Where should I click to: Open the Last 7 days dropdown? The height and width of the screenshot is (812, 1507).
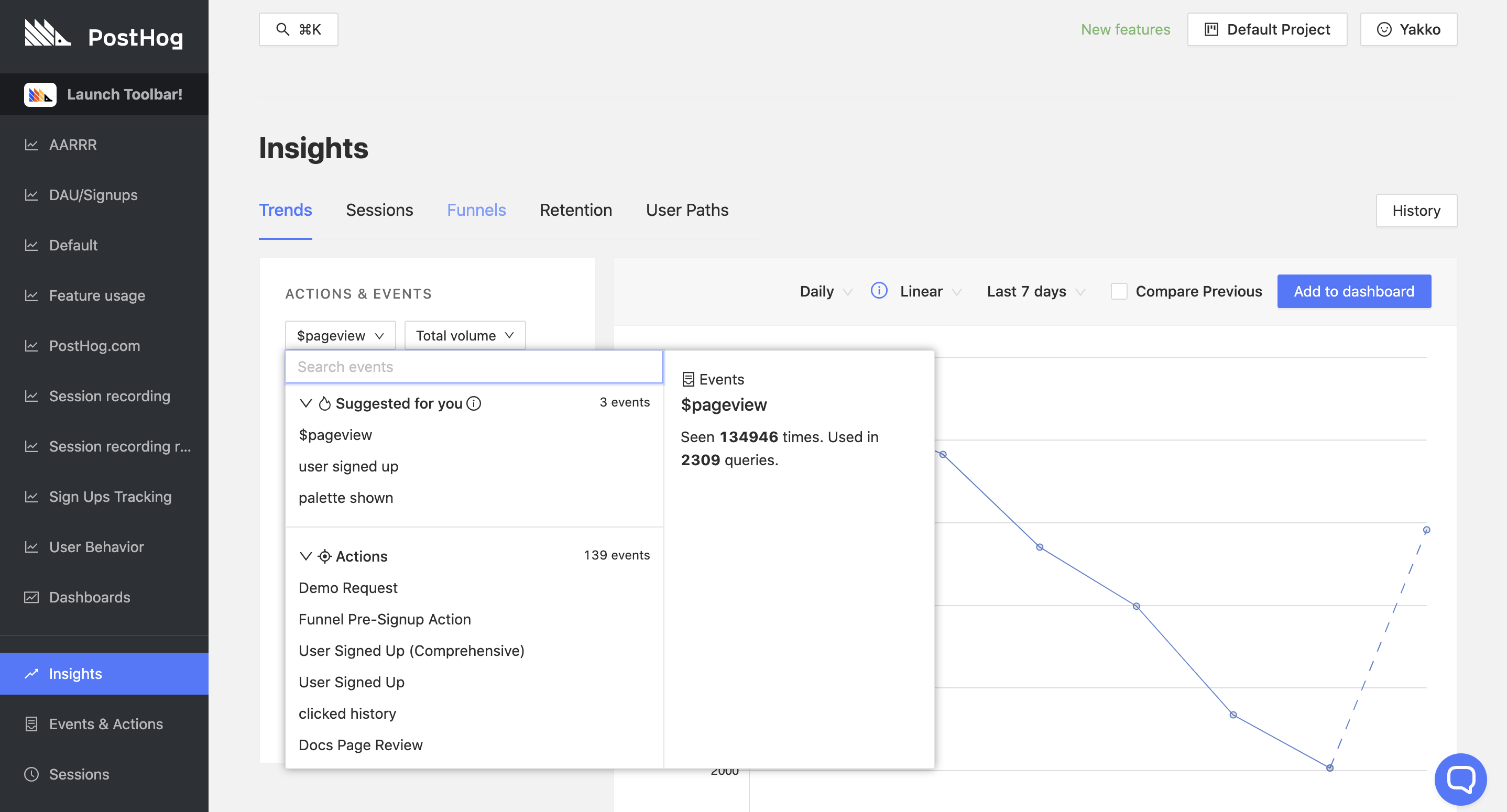1034,290
